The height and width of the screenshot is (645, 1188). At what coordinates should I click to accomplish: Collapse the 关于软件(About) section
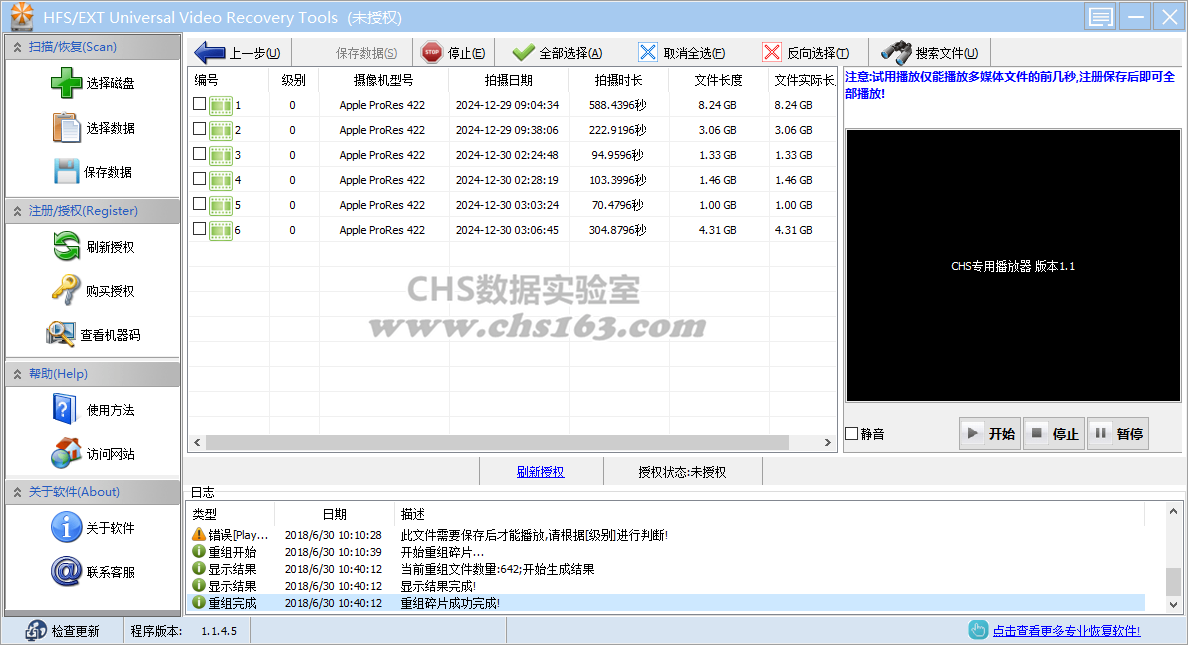coord(17,492)
